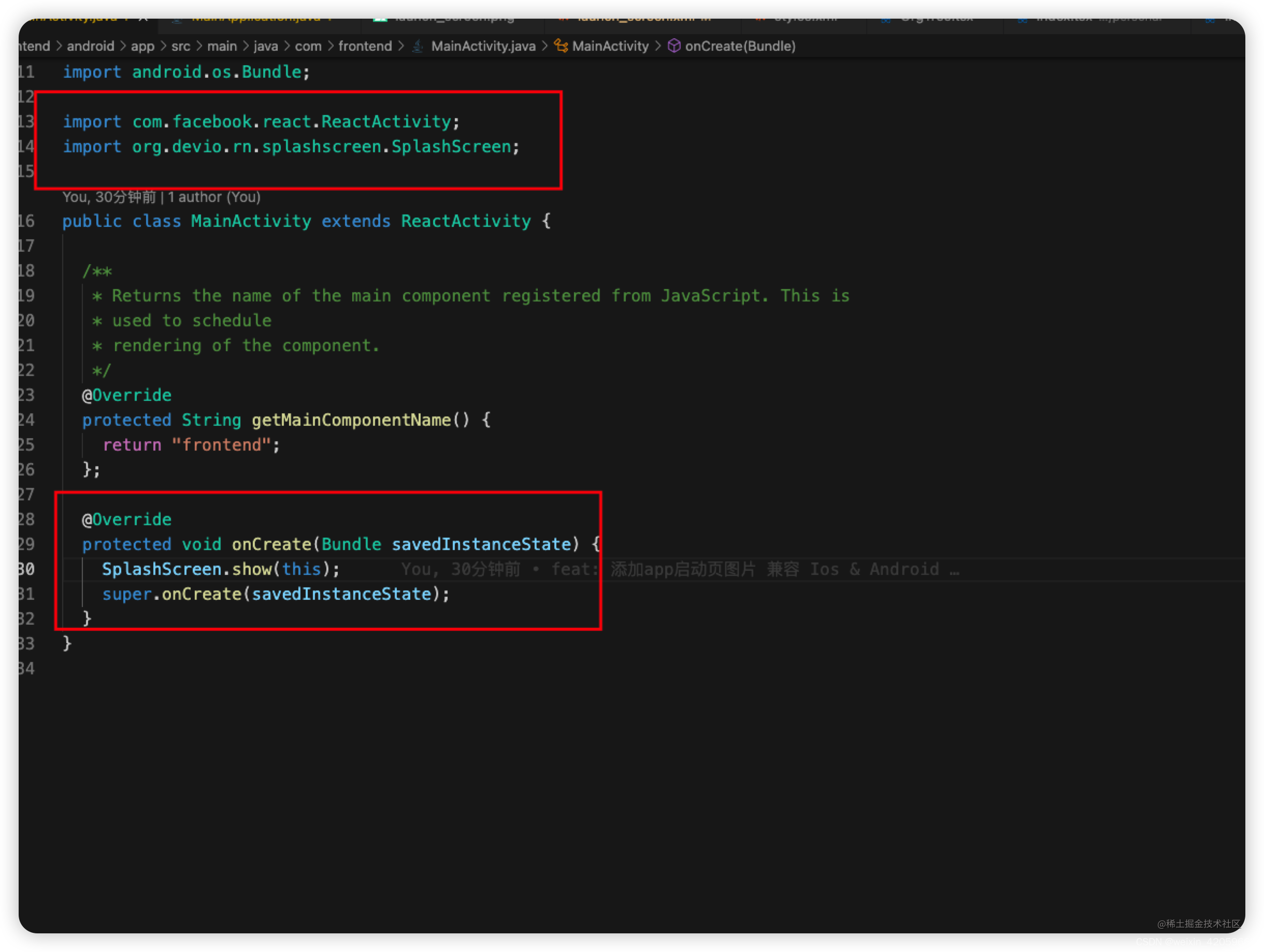The height and width of the screenshot is (952, 1264).
Task: Place cursor on 'MainActivity' in class declaration
Action: tap(251, 221)
